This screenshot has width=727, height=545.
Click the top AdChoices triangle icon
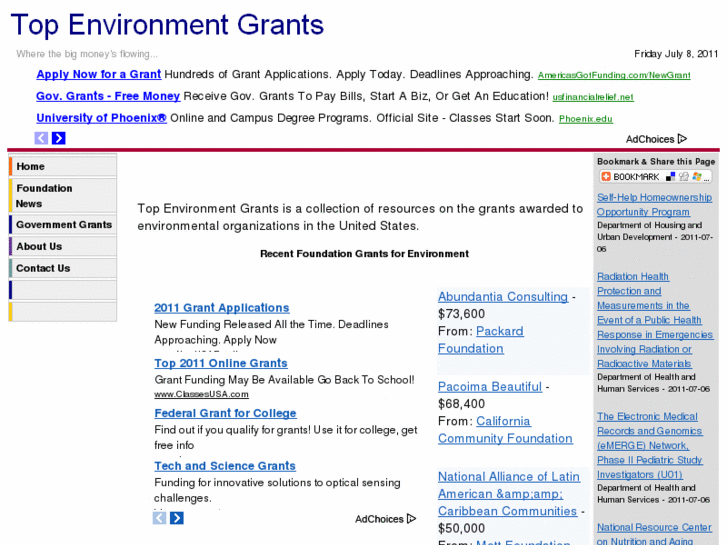(x=682, y=139)
